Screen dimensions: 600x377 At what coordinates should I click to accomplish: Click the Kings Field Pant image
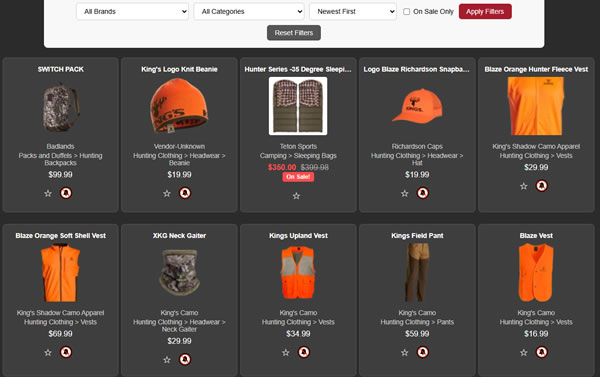[417, 273]
